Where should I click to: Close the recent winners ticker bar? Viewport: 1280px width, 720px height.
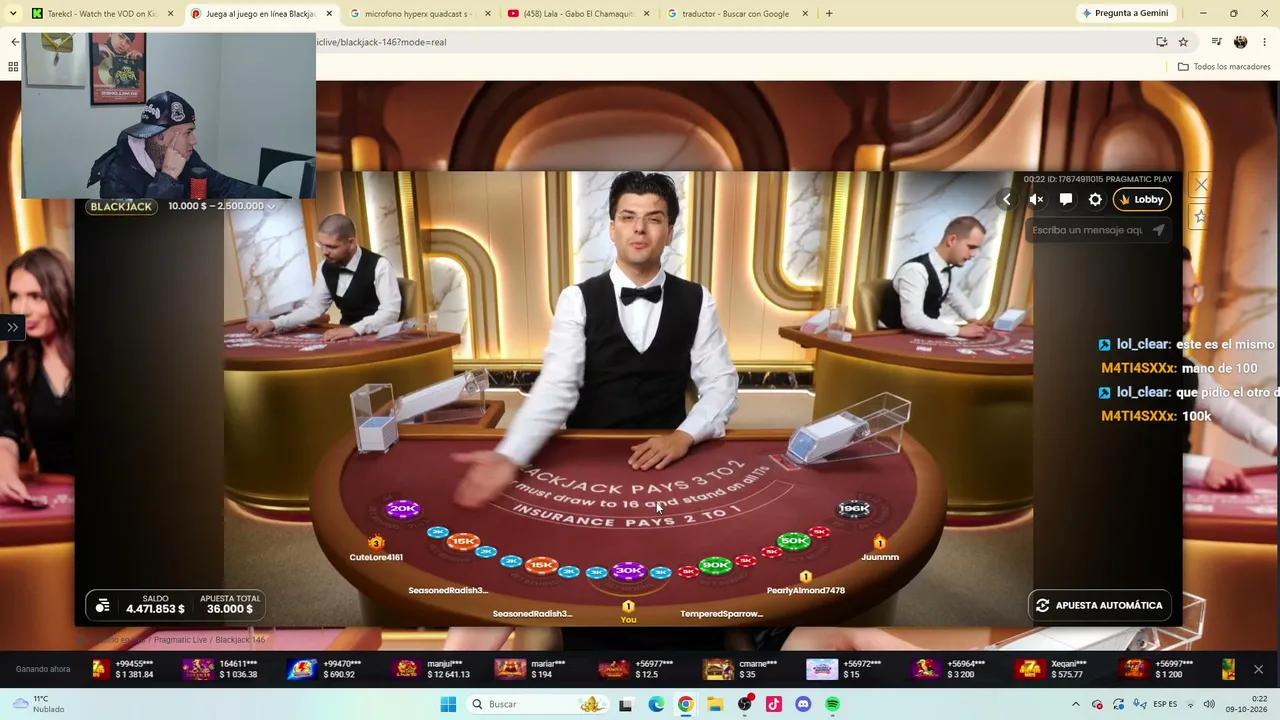(x=1258, y=669)
